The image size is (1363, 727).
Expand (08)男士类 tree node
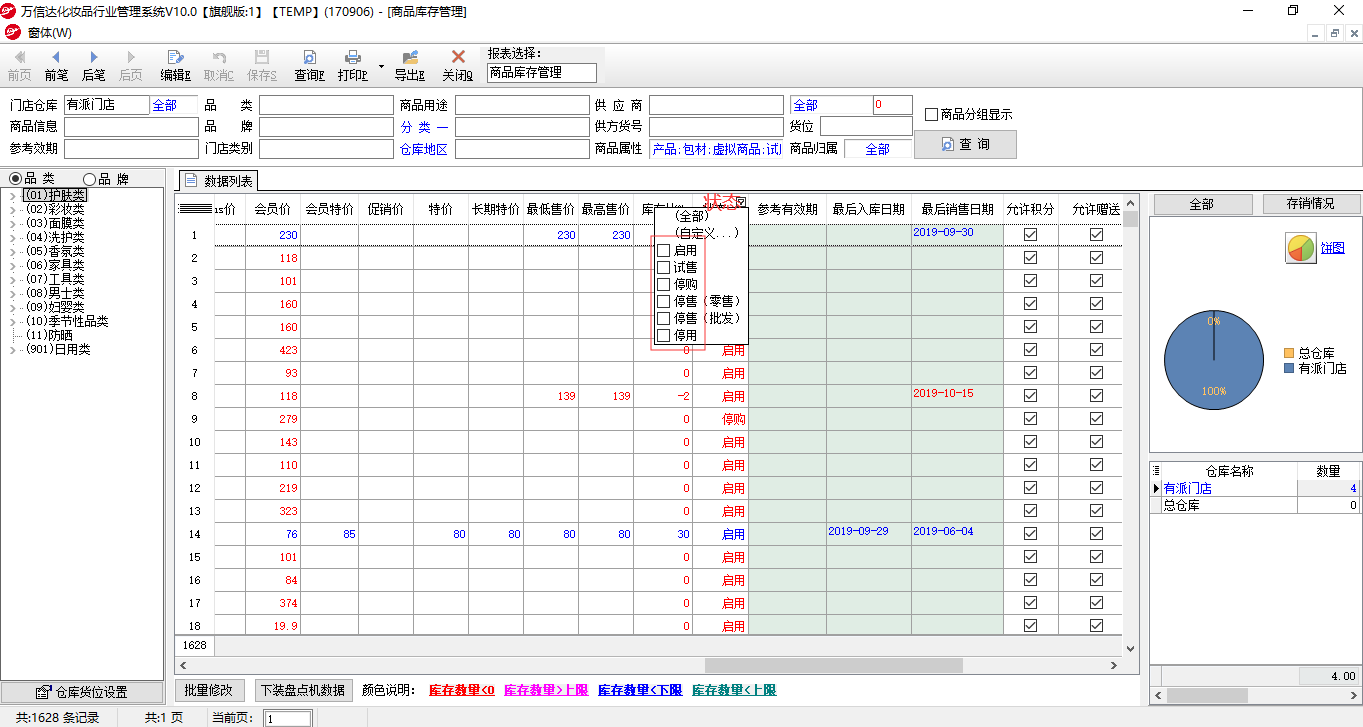(13, 293)
